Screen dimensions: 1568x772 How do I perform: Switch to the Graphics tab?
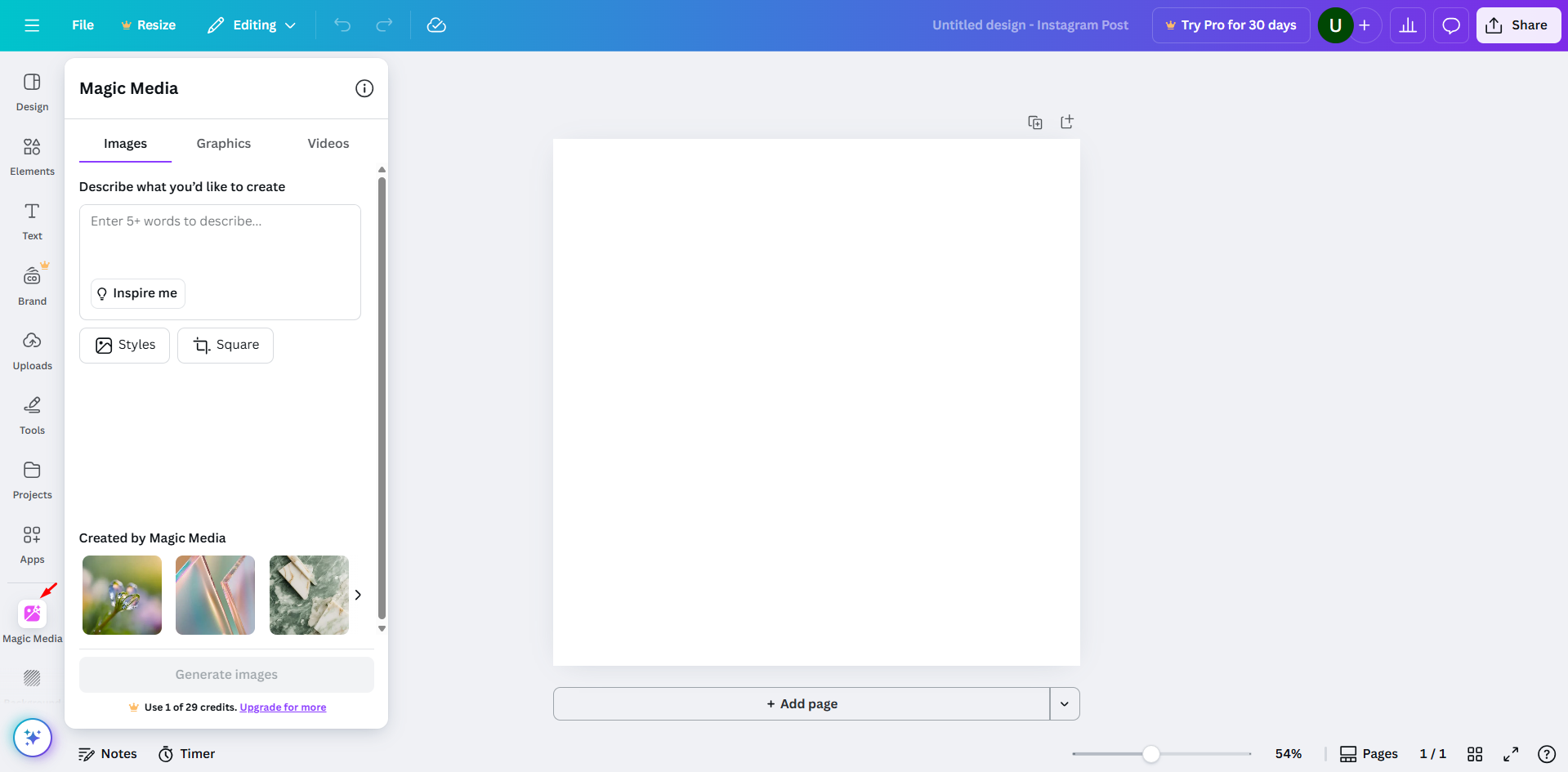(x=223, y=143)
